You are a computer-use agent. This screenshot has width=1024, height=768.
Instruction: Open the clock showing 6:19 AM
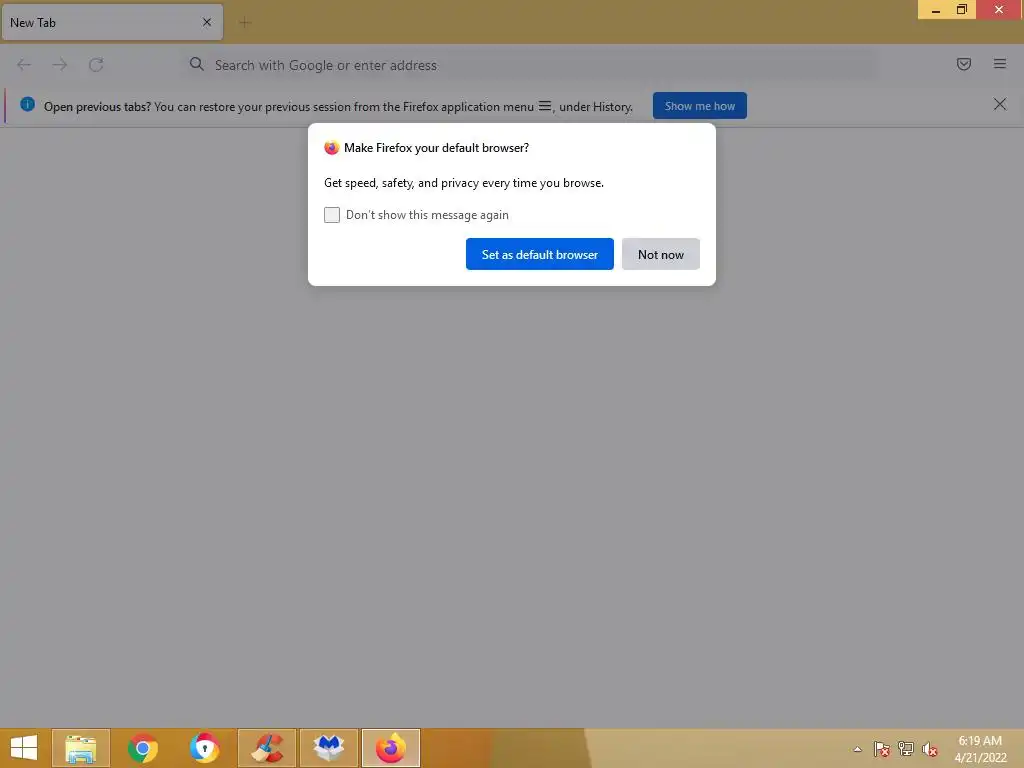click(980, 749)
